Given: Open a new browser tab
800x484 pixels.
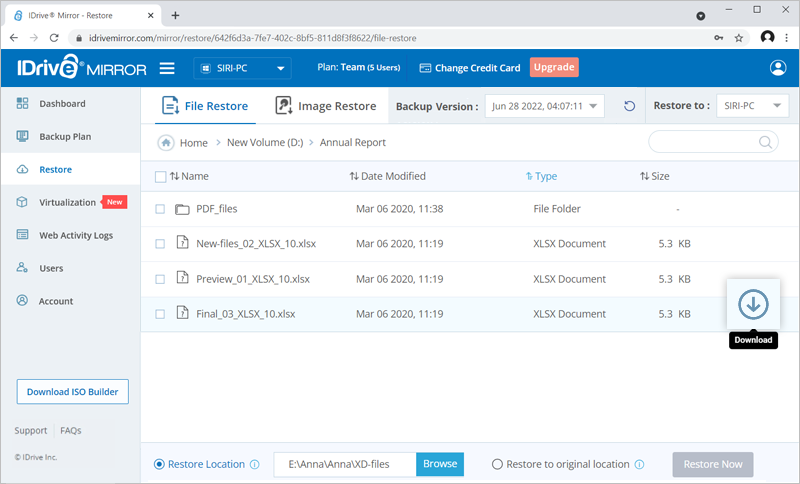Looking at the screenshot, I should click(x=176, y=15).
